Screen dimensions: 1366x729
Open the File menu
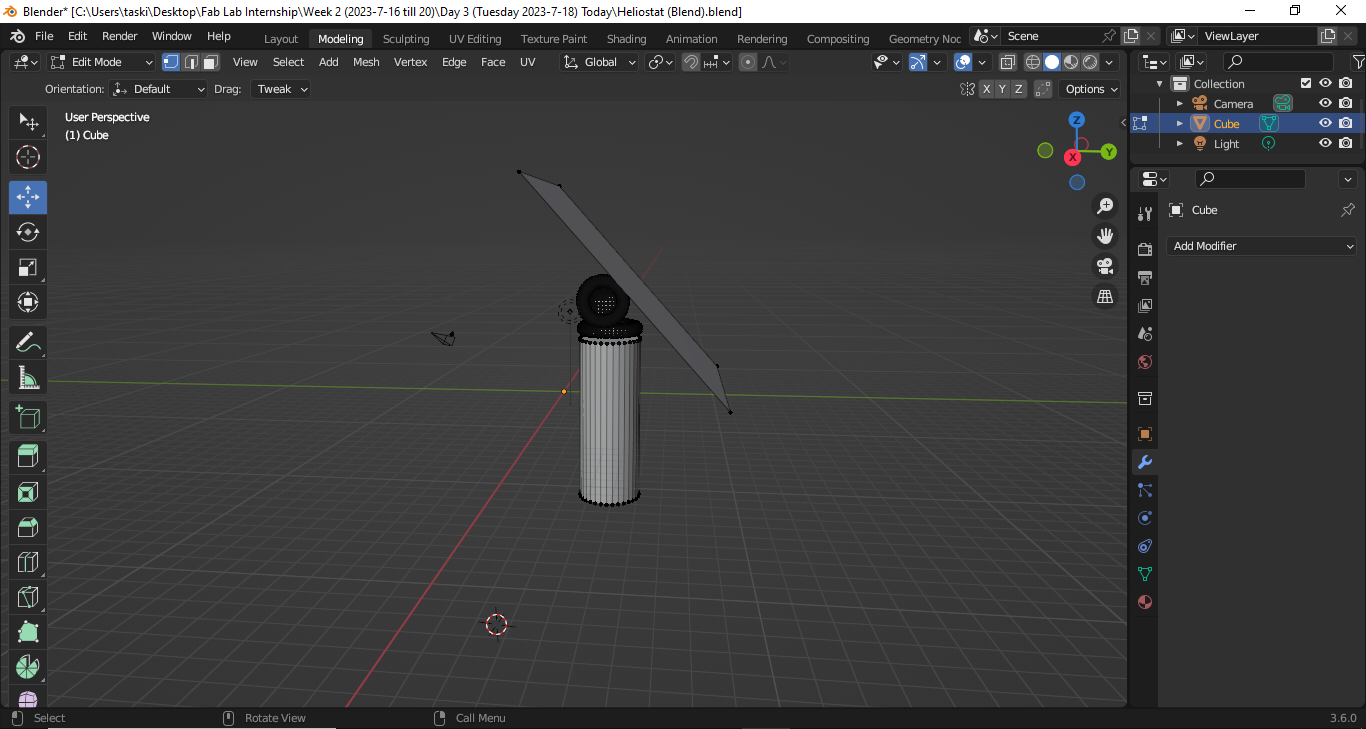pyautogui.click(x=44, y=36)
